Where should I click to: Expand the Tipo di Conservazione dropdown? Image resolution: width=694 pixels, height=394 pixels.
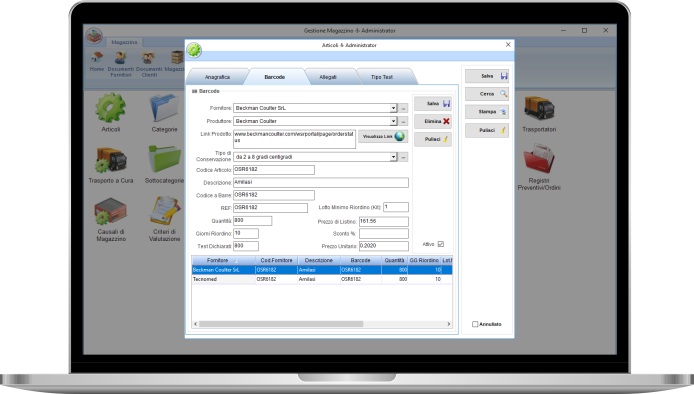coord(393,157)
